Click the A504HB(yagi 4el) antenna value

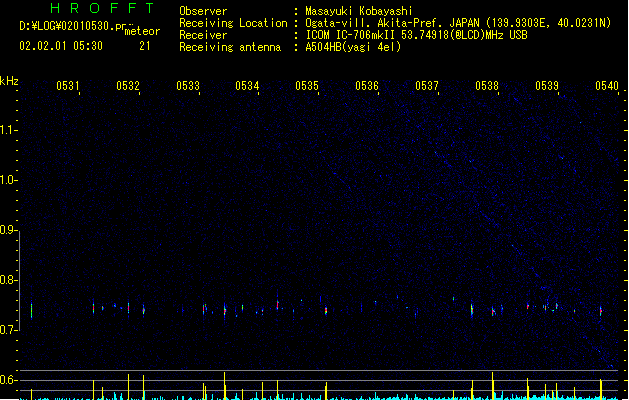(353, 47)
